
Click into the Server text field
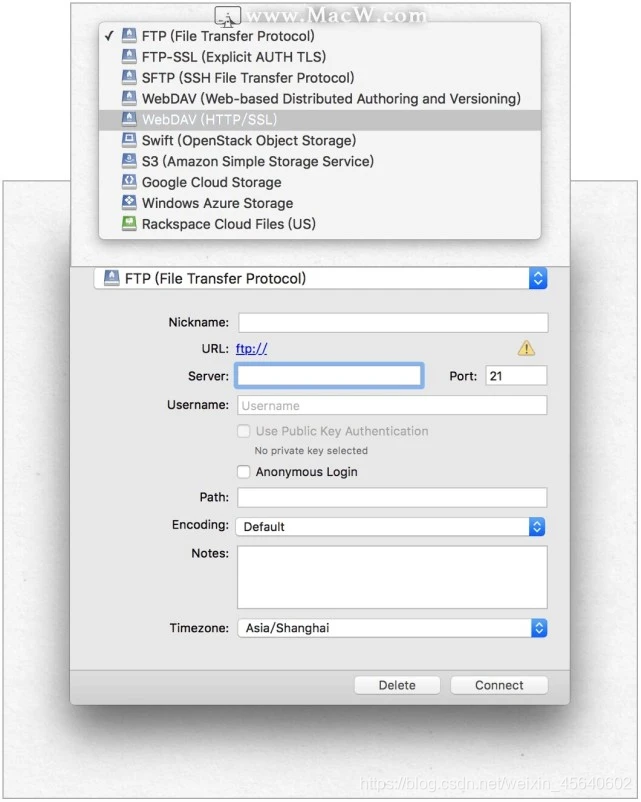[x=329, y=375]
